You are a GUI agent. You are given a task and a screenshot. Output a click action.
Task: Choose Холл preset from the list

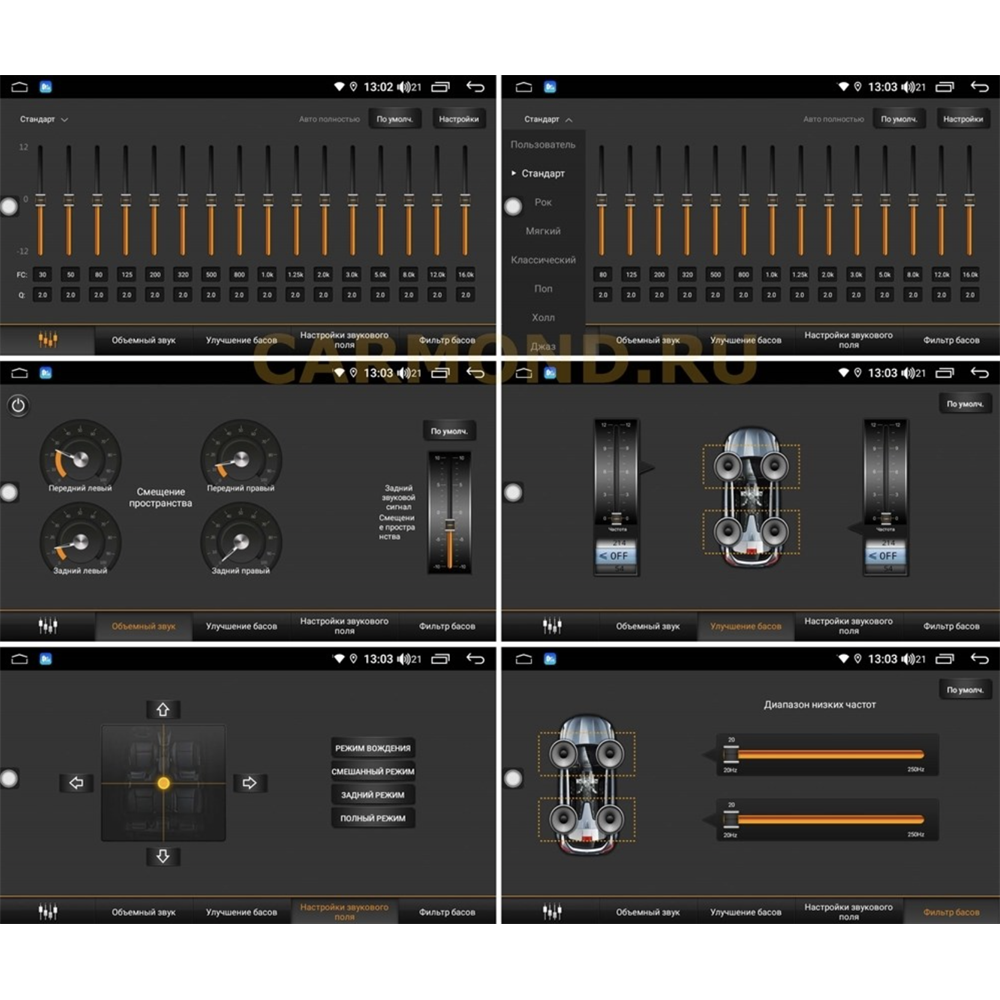click(543, 318)
